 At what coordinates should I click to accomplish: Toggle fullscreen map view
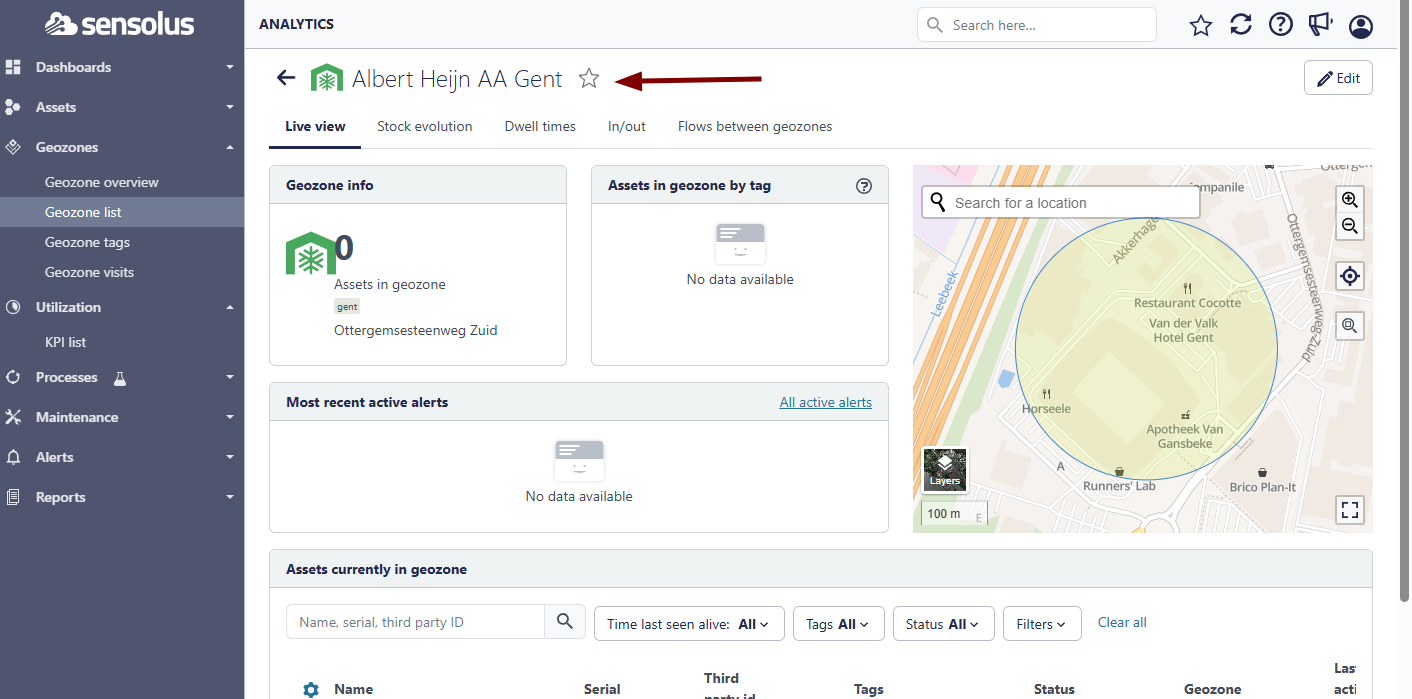coord(1350,510)
